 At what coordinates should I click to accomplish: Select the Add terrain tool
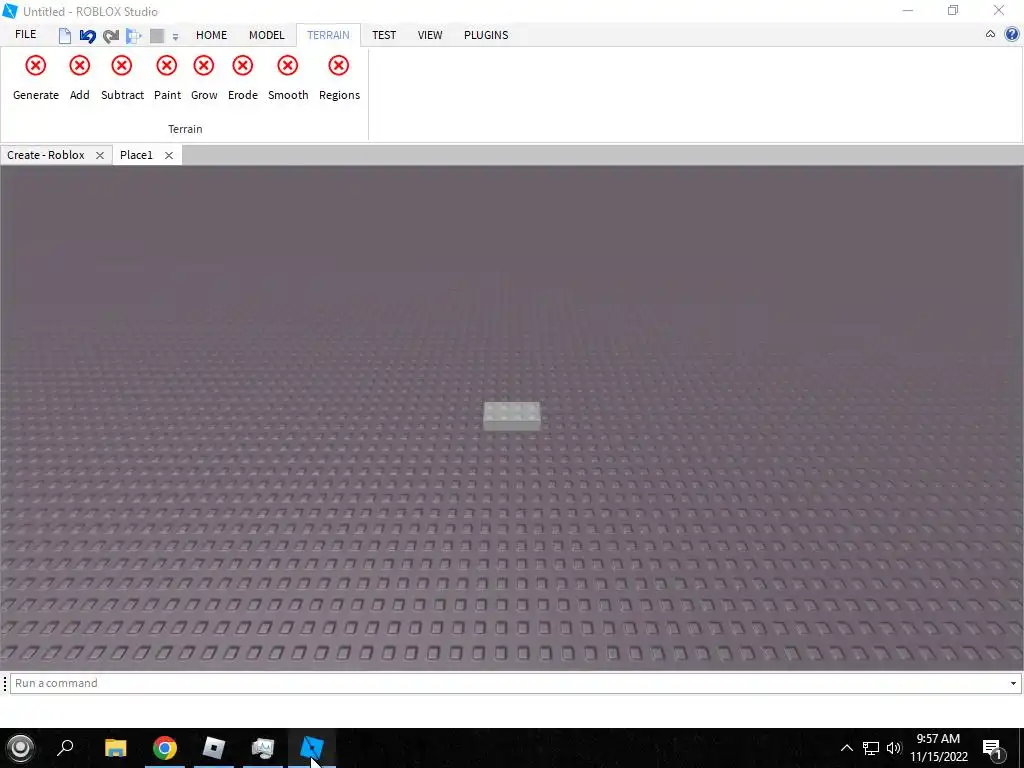[x=80, y=78]
